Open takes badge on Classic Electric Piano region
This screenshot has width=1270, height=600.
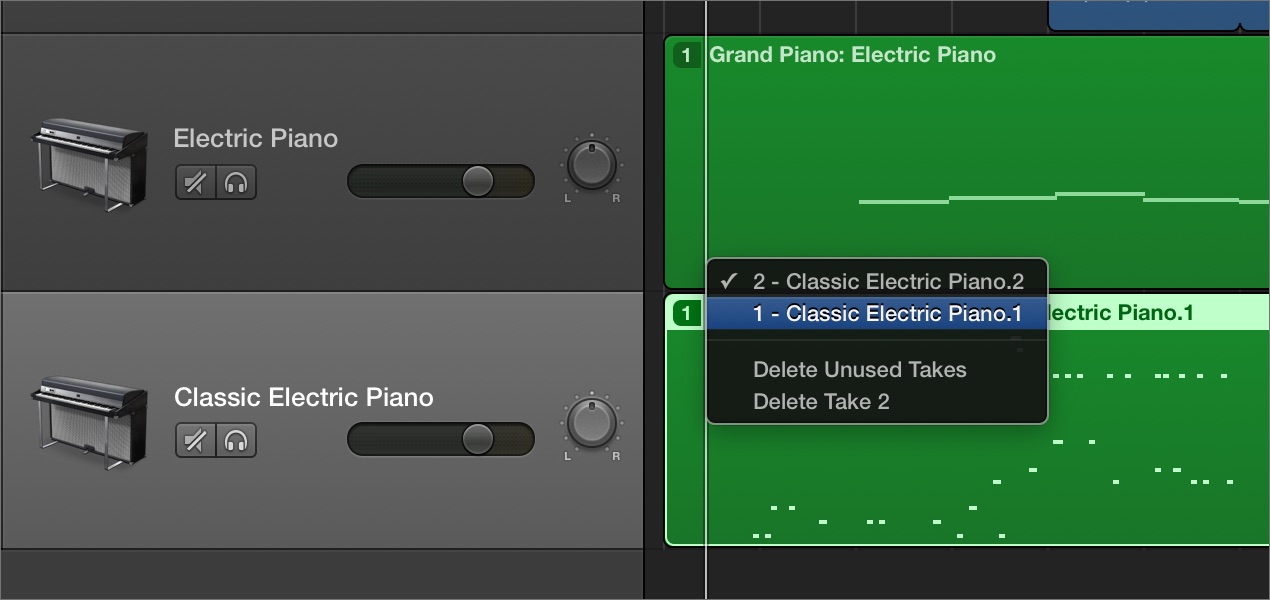pyautogui.click(x=686, y=313)
